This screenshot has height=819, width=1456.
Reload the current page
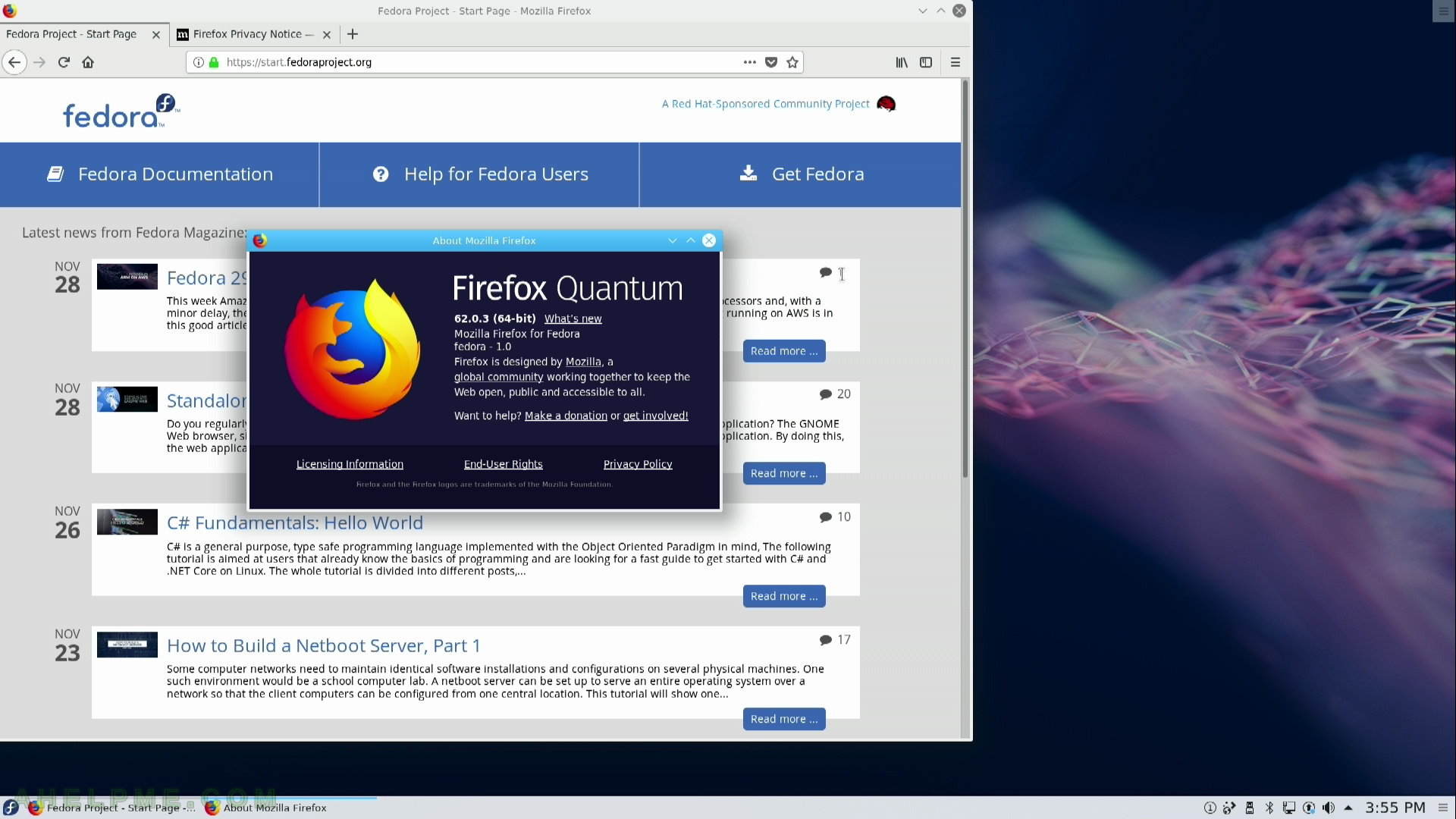coord(64,62)
